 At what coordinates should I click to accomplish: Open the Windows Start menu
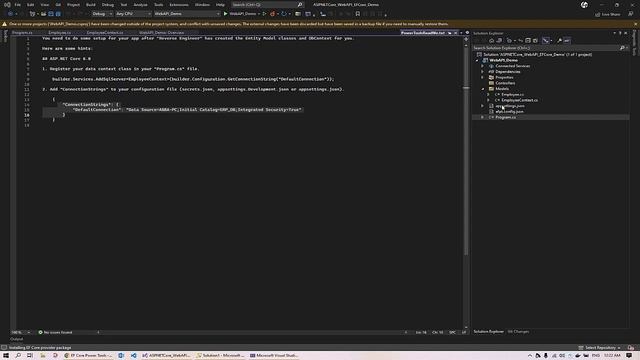click(x=6, y=356)
